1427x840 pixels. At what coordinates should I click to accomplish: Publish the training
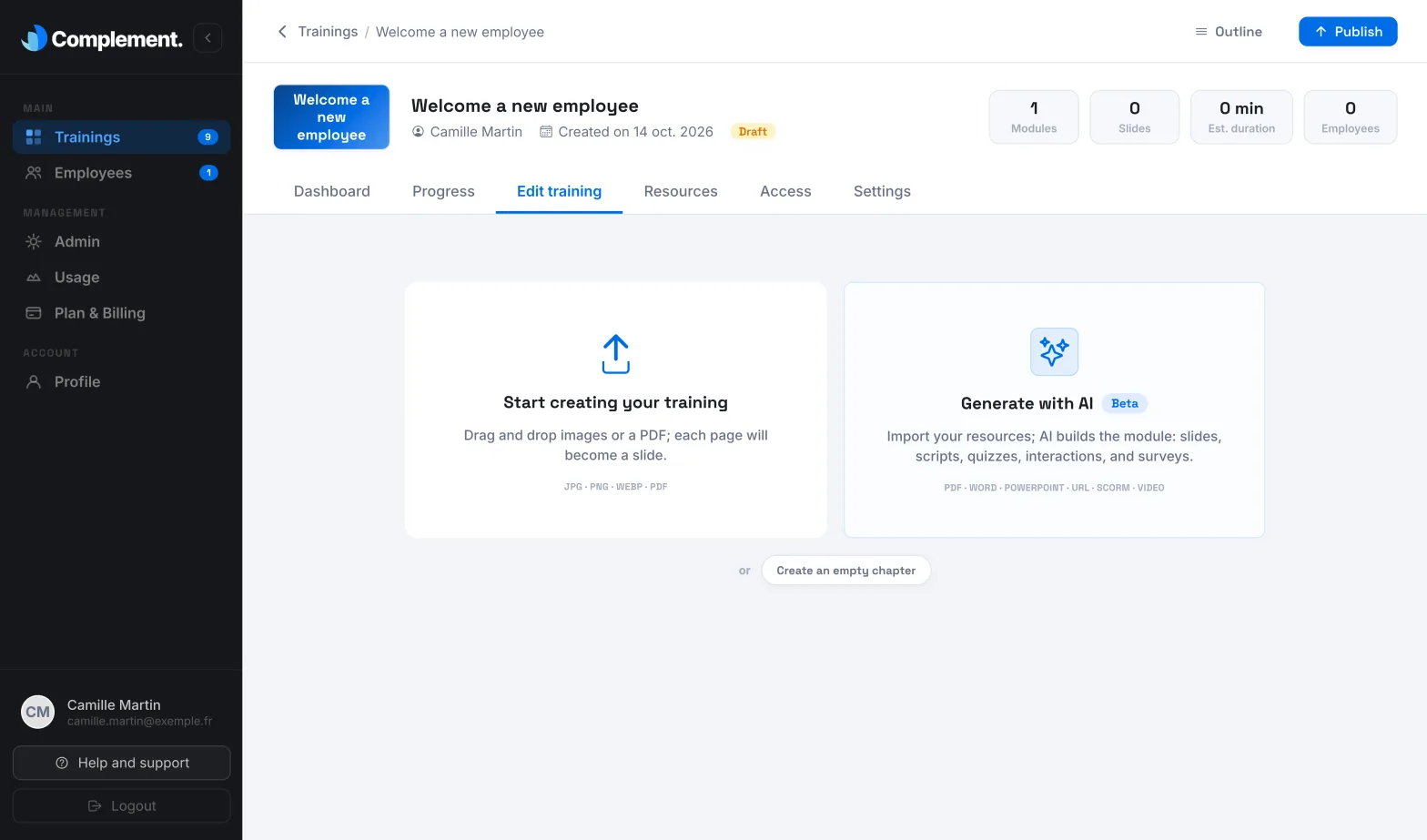click(x=1348, y=32)
